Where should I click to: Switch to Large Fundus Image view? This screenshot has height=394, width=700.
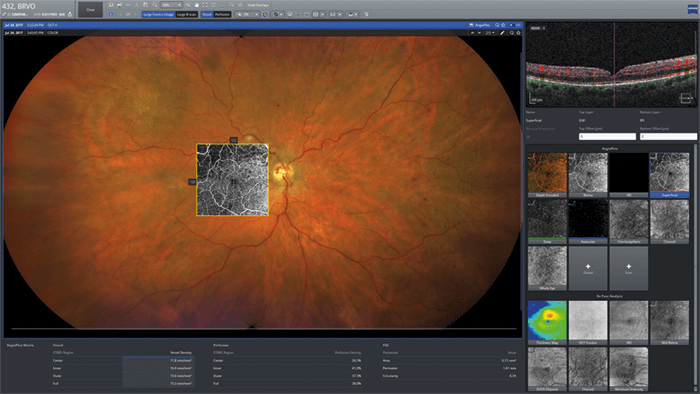pyautogui.click(x=158, y=14)
